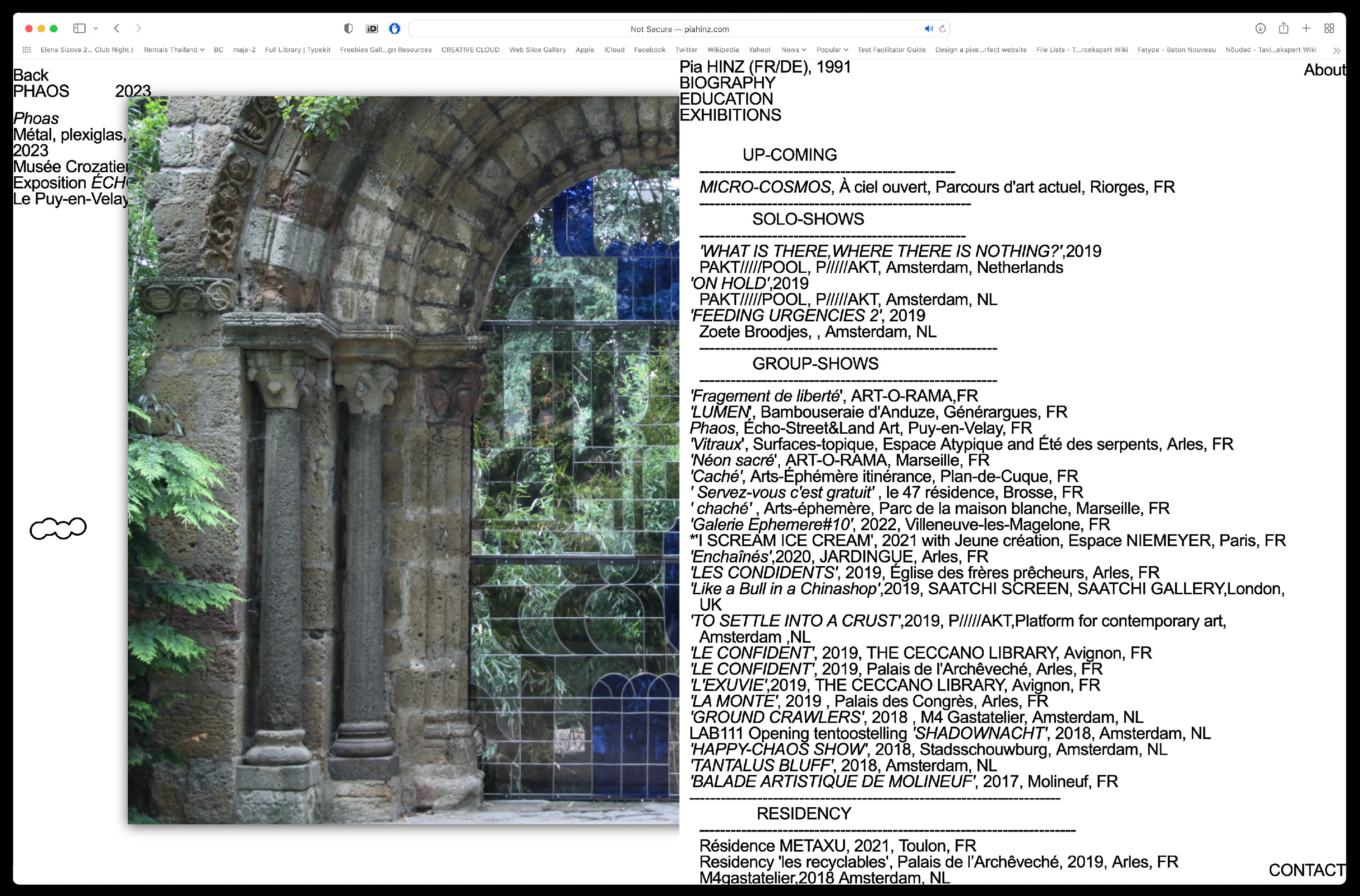Click the iD extension icon
This screenshot has width=1360, height=896.
372,29
